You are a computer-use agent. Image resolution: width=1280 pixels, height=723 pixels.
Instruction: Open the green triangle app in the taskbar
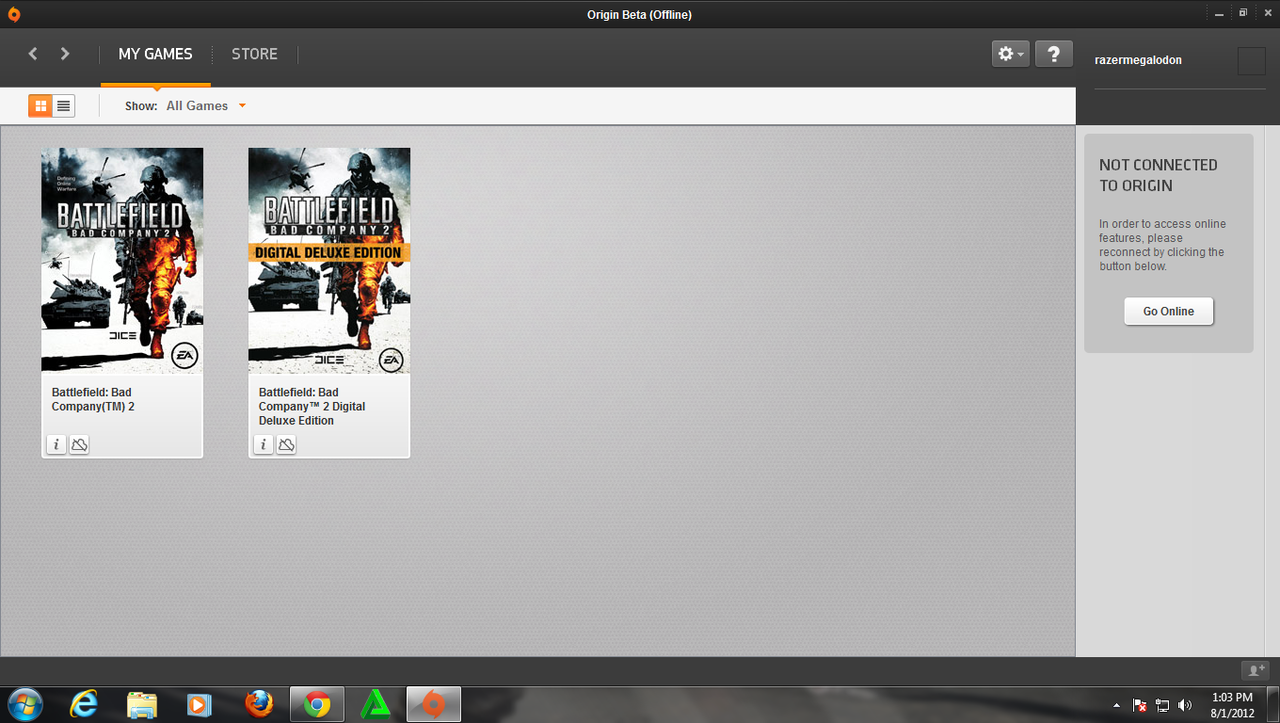click(375, 705)
